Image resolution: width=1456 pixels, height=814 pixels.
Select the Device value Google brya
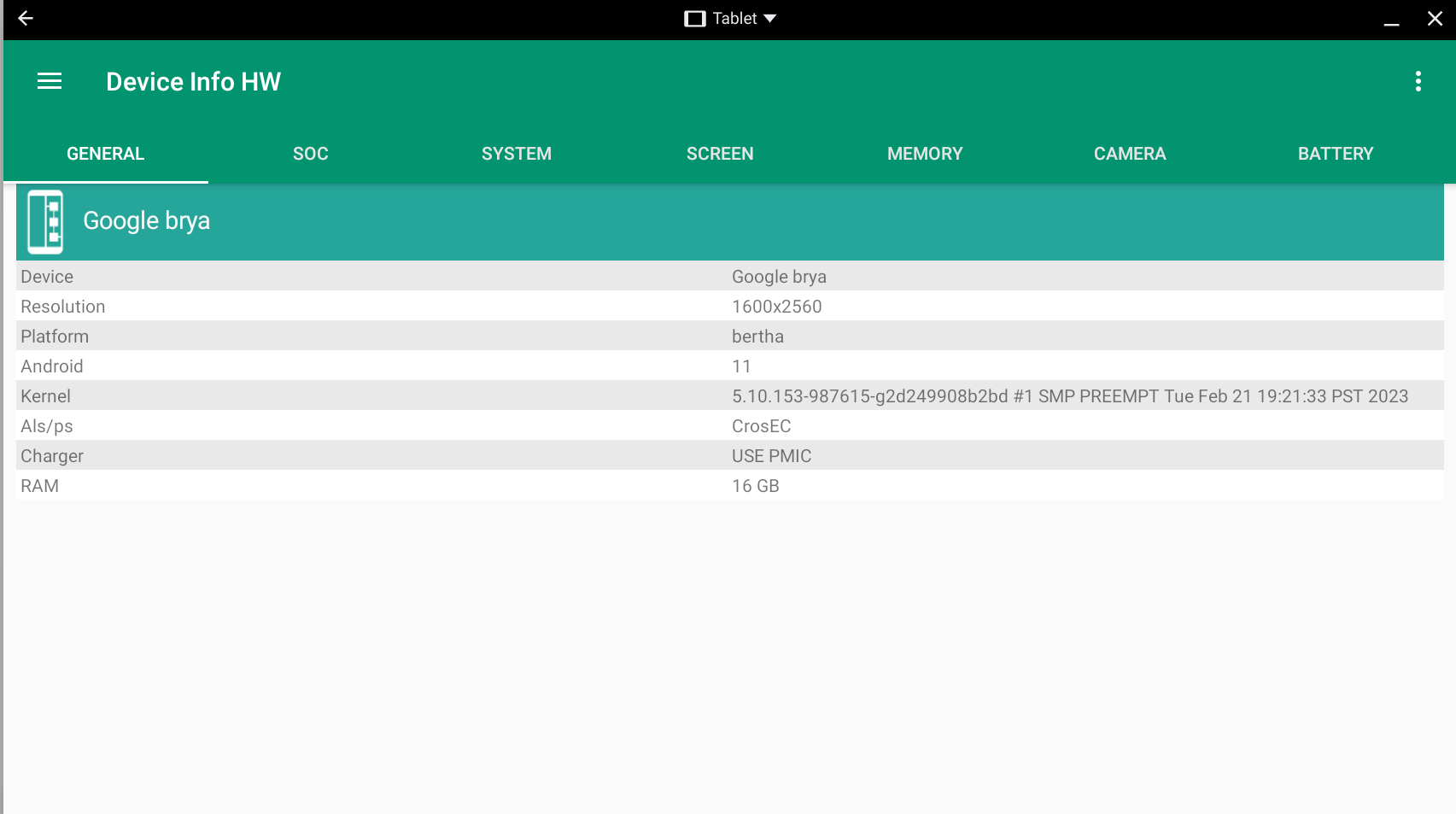779,277
